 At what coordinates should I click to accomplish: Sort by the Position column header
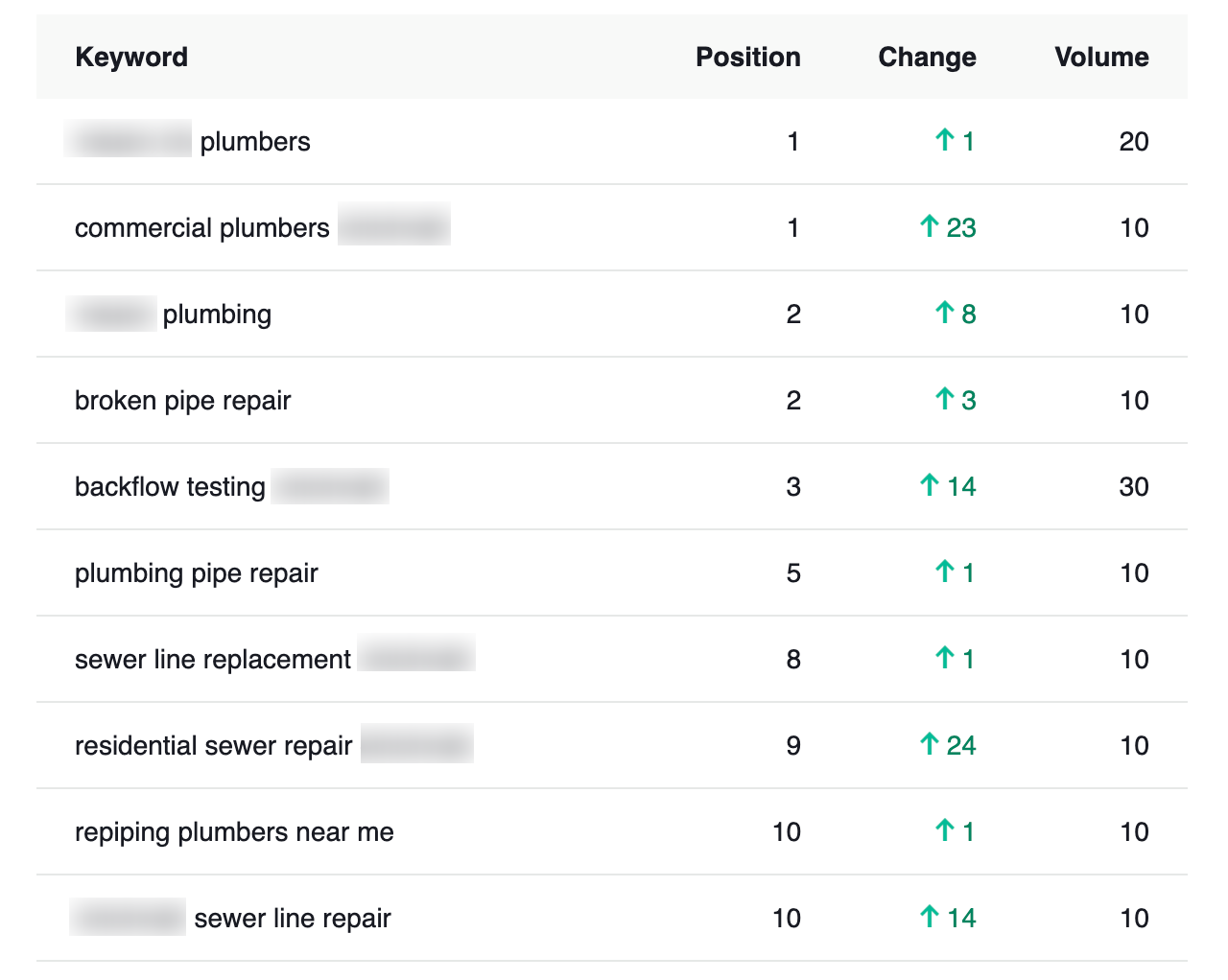point(748,58)
